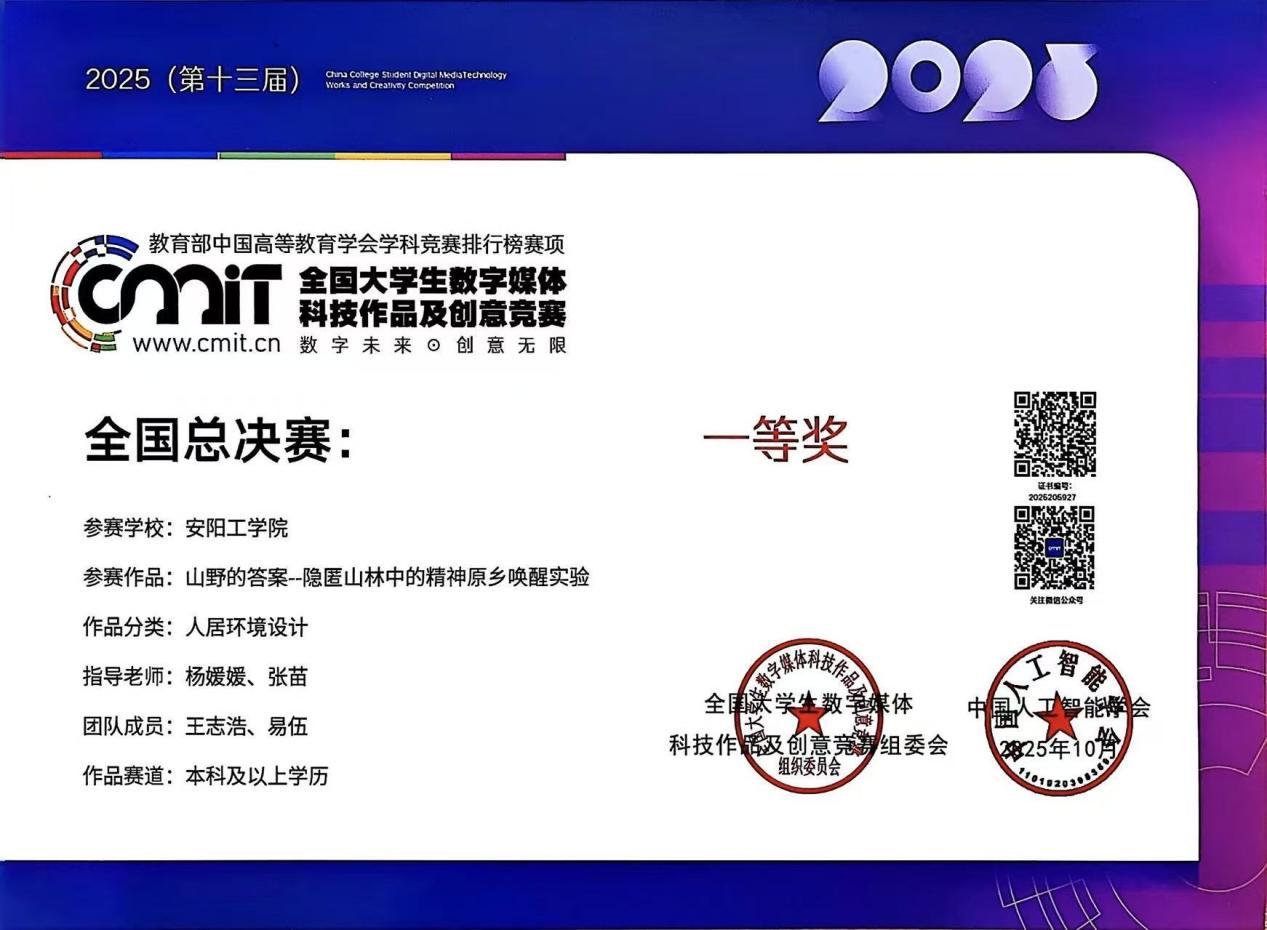Screen dimensions: 1267x930
Task: Click the school name 安阳工学院
Action: coord(237,528)
